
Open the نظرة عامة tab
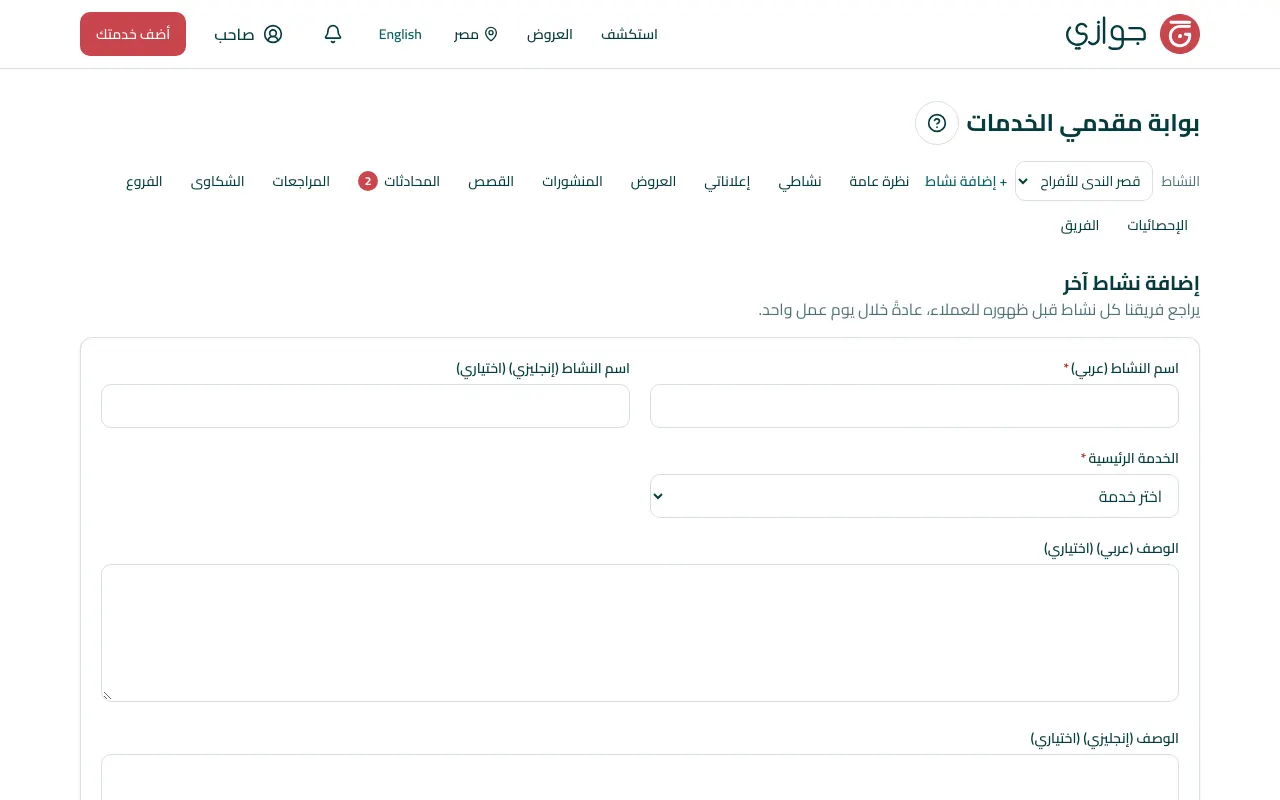pyautogui.click(x=879, y=181)
